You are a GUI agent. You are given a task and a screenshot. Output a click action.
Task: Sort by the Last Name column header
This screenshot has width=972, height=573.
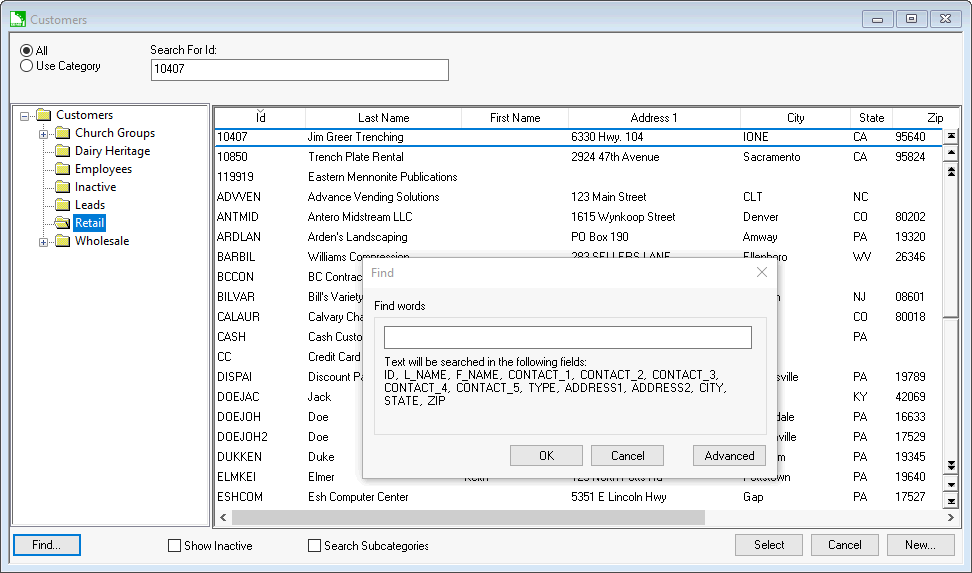383,118
